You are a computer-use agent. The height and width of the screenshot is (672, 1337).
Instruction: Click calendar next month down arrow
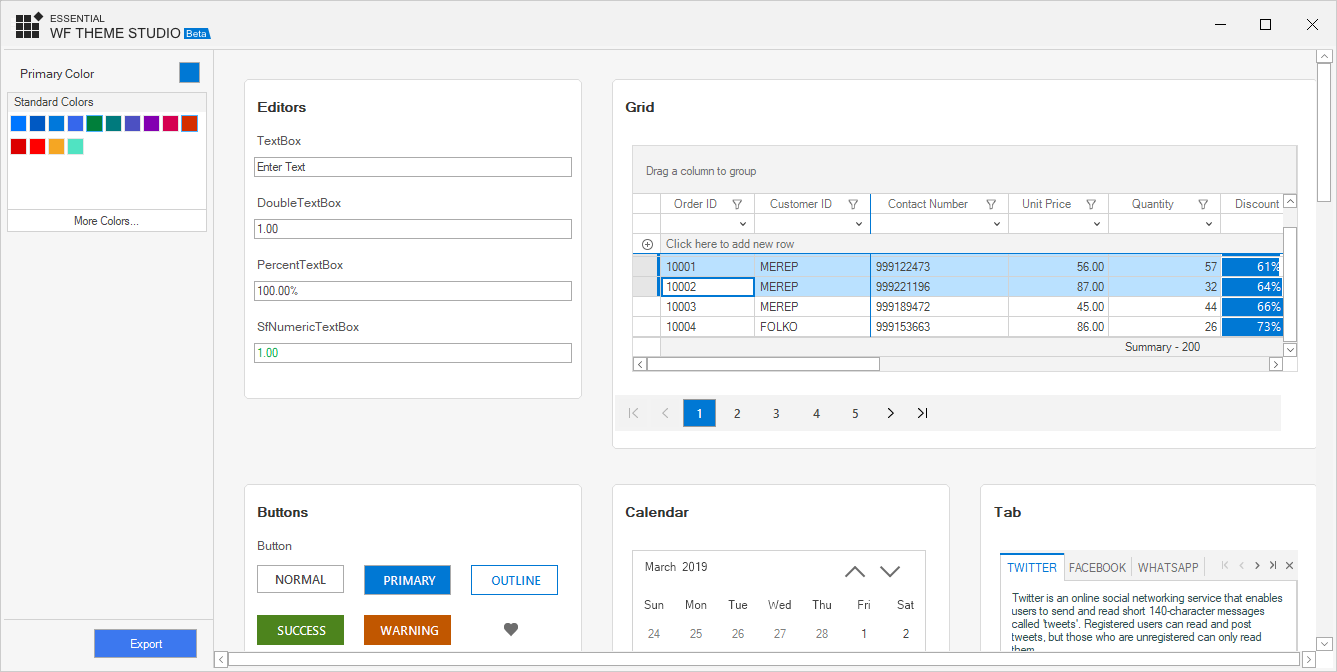click(x=890, y=572)
